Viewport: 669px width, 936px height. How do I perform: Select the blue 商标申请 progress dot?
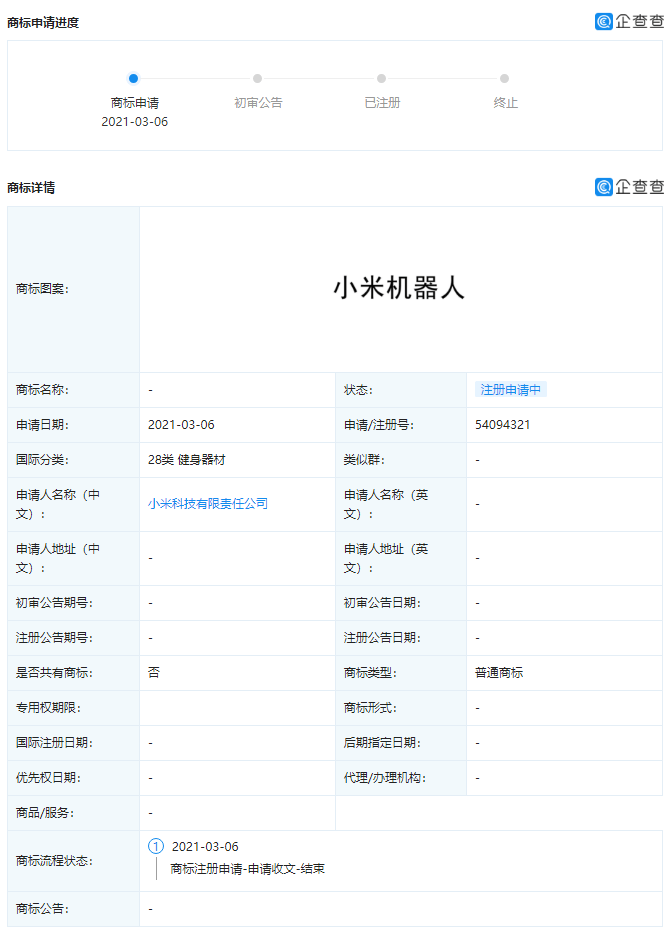pyautogui.click(x=134, y=78)
